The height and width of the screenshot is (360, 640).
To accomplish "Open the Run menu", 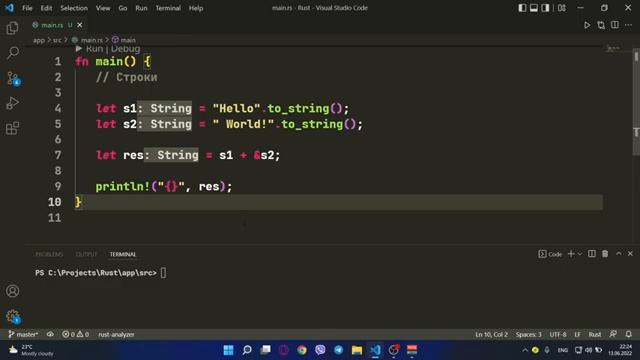I will [141, 8].
